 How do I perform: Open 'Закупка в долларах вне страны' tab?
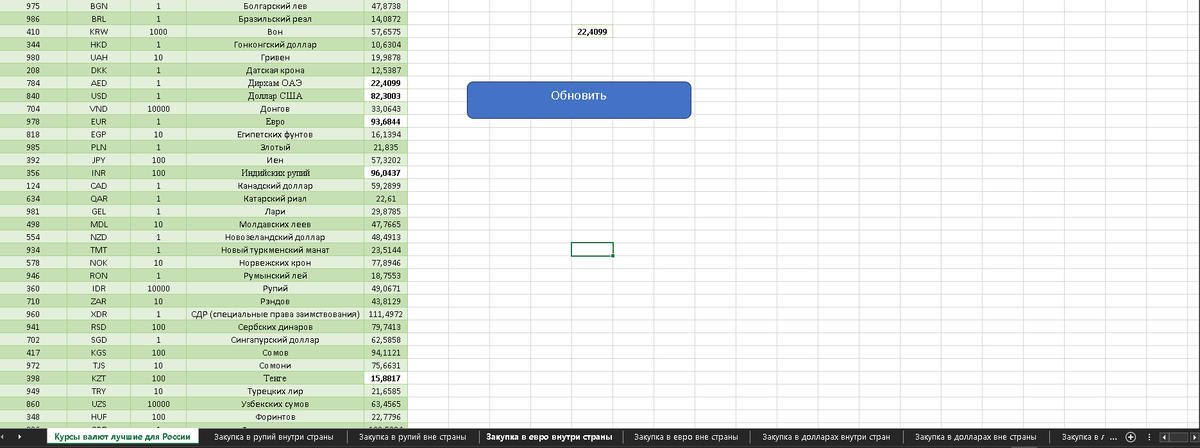(x=975, y=437)
